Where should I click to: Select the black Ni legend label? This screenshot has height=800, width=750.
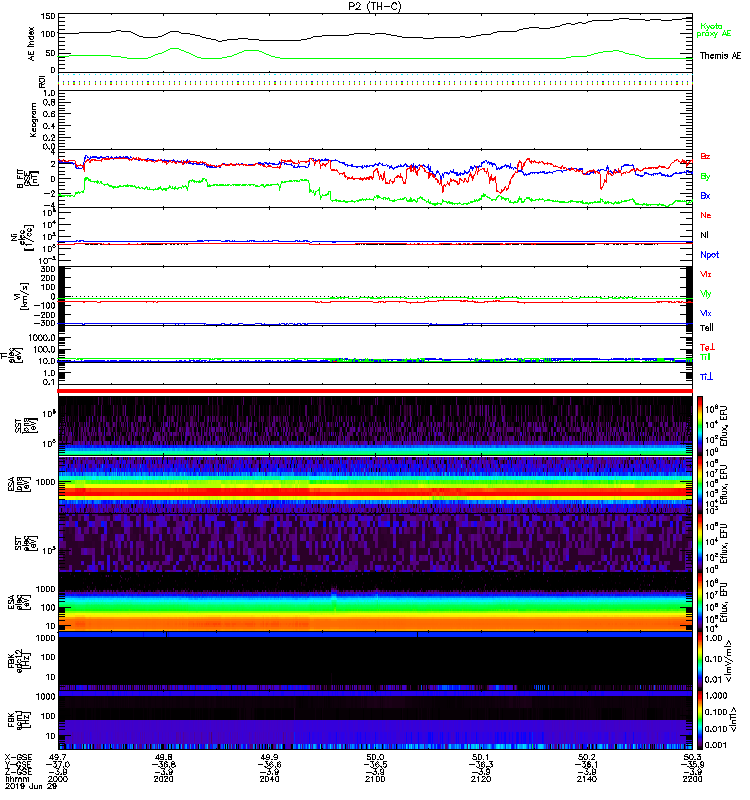704,235
